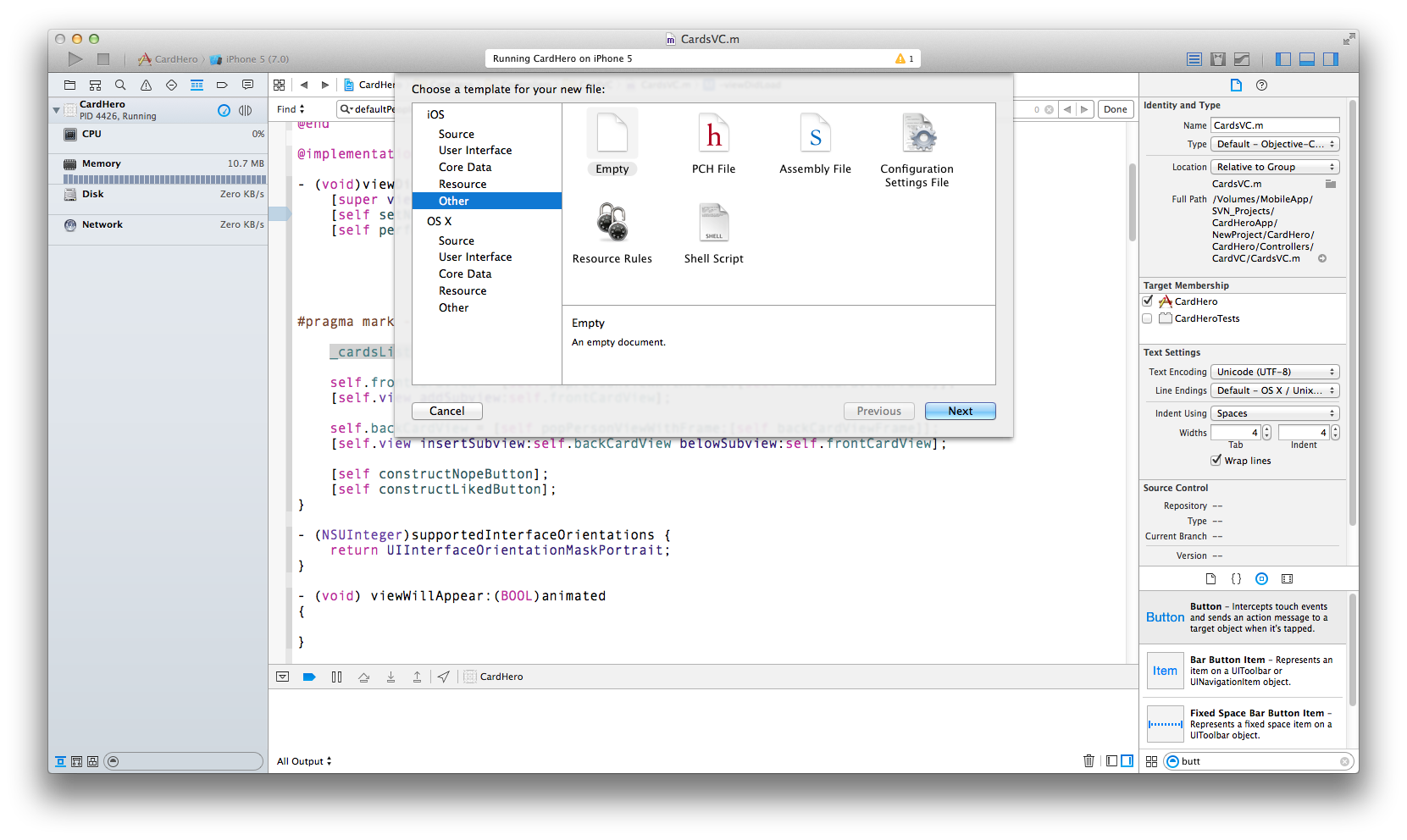Toggle the console pane on the right
1407x840 pixels.
point(1127,760)
